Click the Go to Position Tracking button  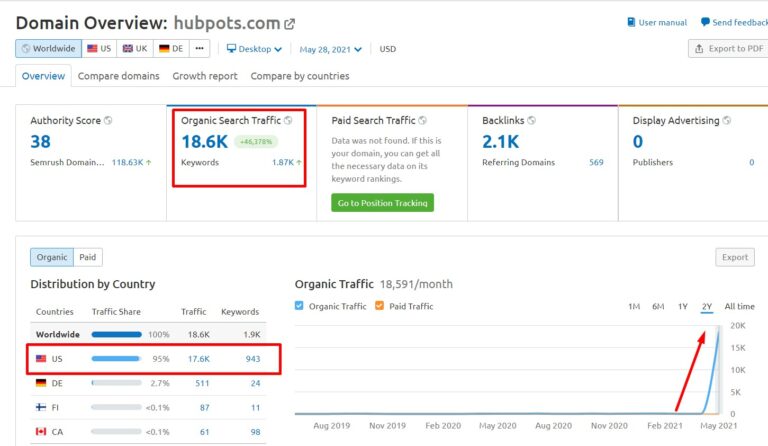pyautogui.click(x=382, y=203)
